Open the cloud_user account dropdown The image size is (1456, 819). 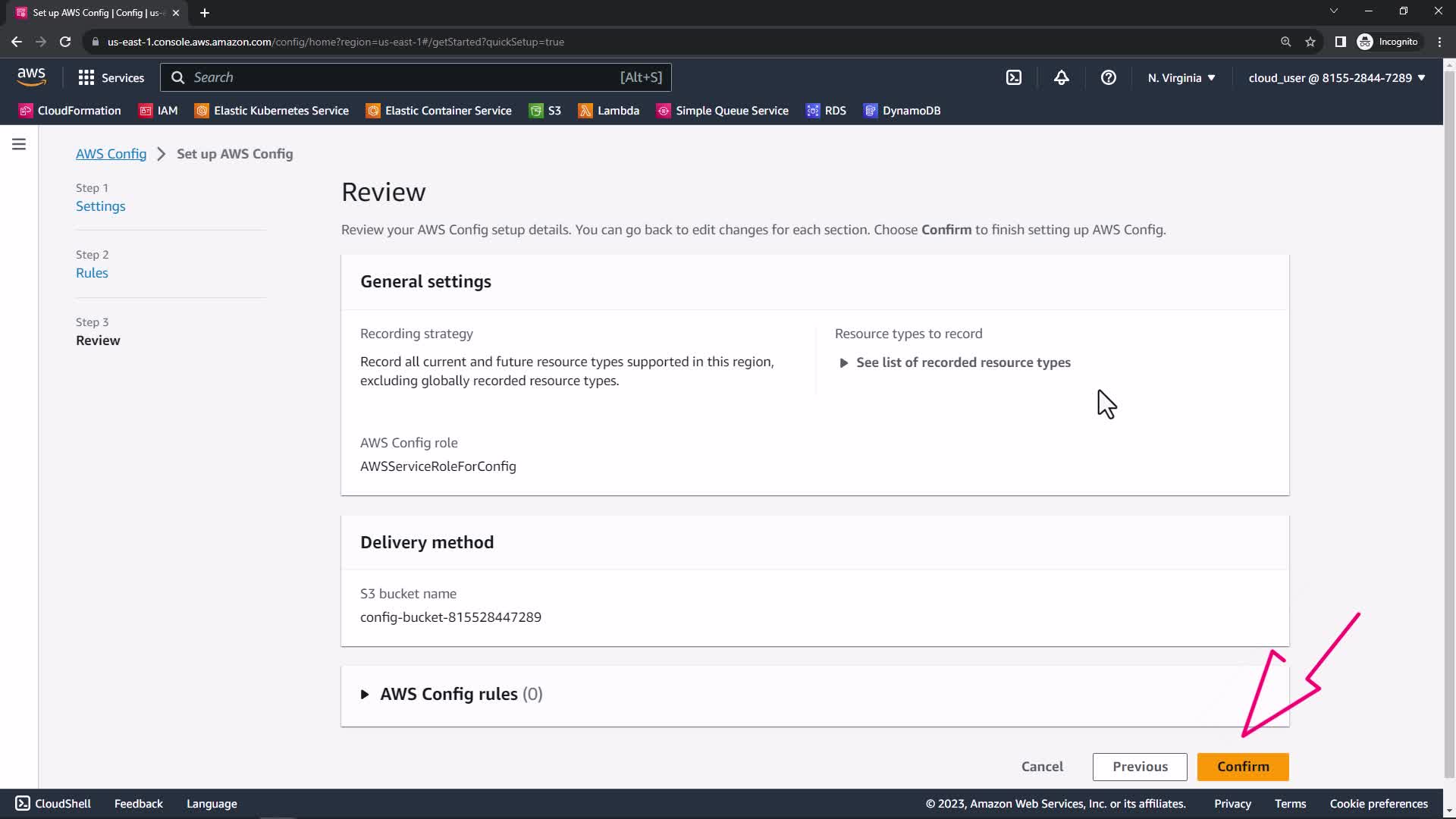[x=1336, y=77]
